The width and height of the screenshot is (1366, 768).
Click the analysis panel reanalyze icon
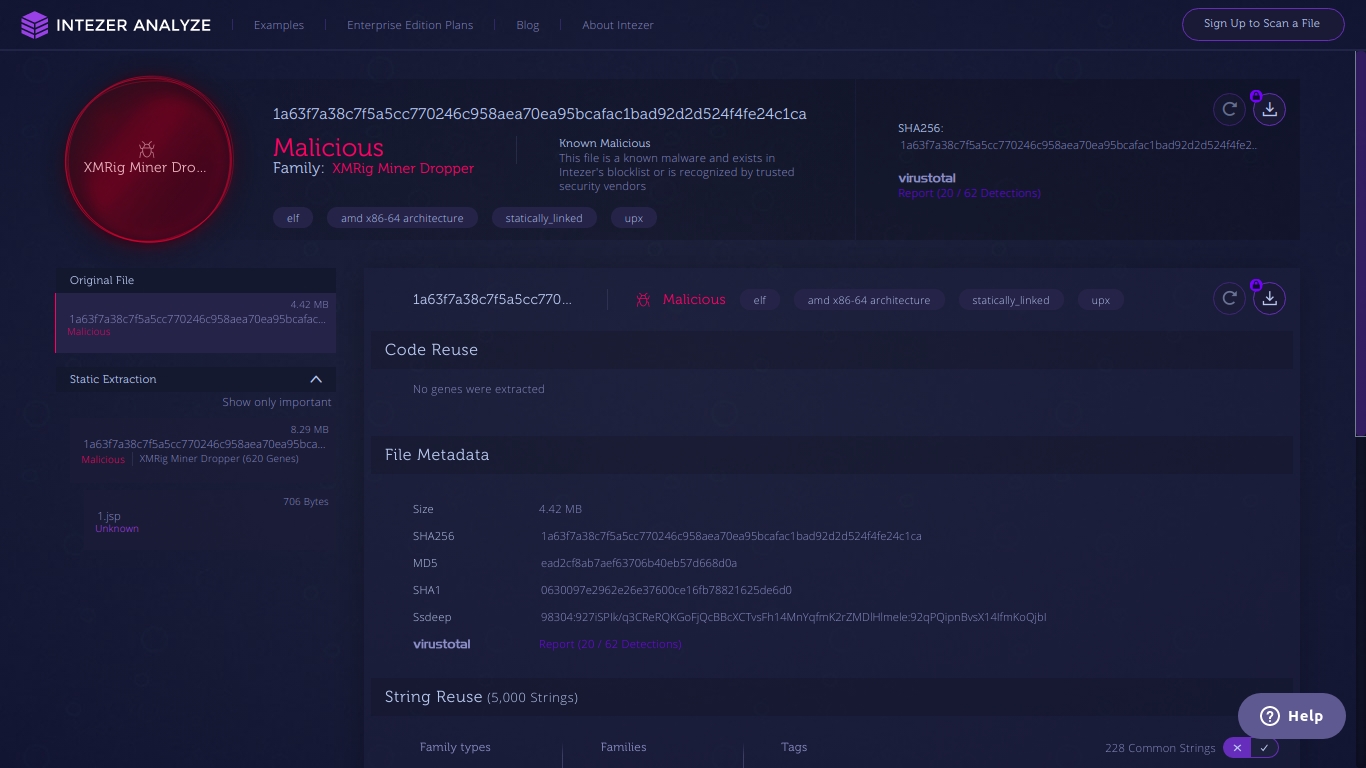click(1230, 298)
